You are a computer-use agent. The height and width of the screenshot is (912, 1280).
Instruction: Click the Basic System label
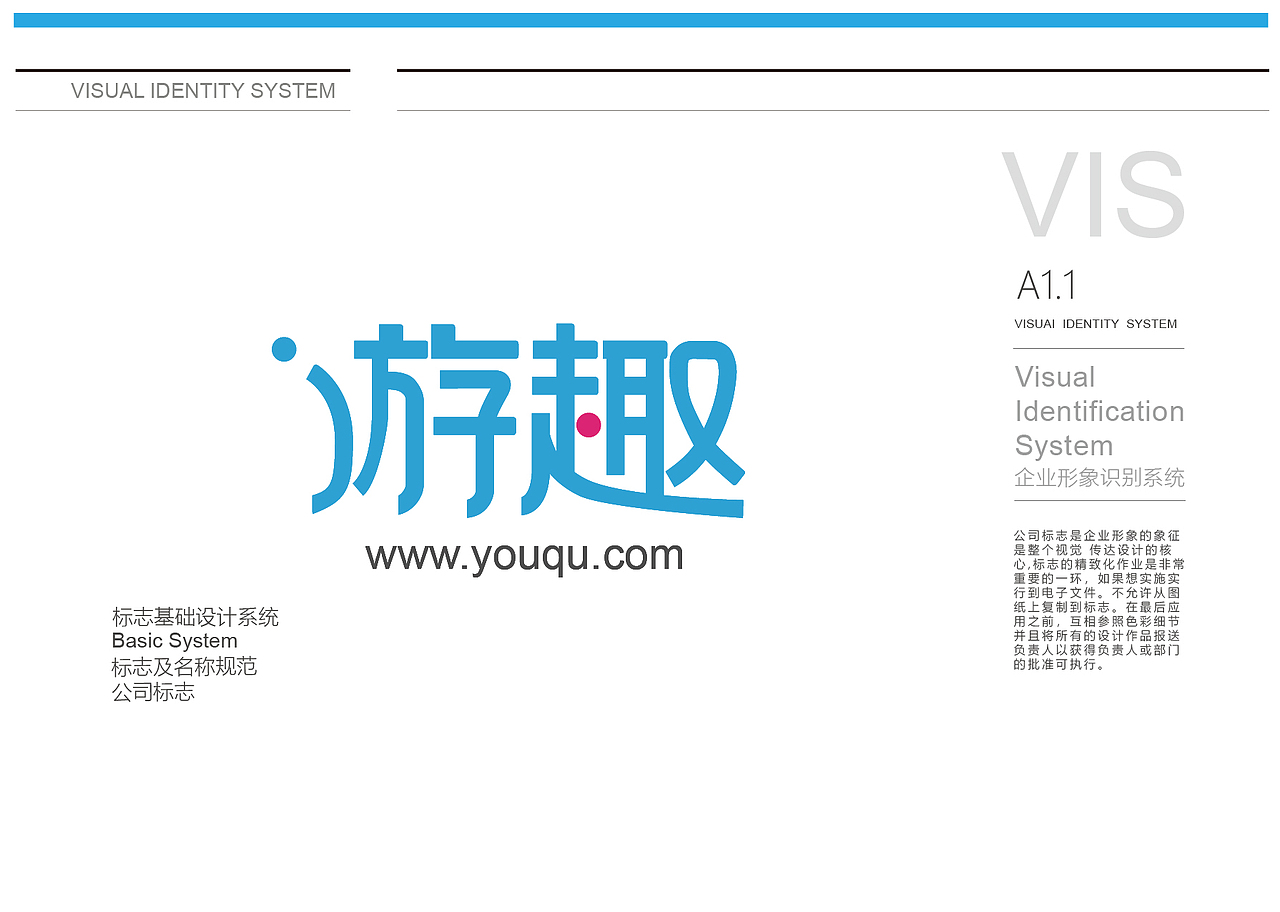click(x=175, y=641)
